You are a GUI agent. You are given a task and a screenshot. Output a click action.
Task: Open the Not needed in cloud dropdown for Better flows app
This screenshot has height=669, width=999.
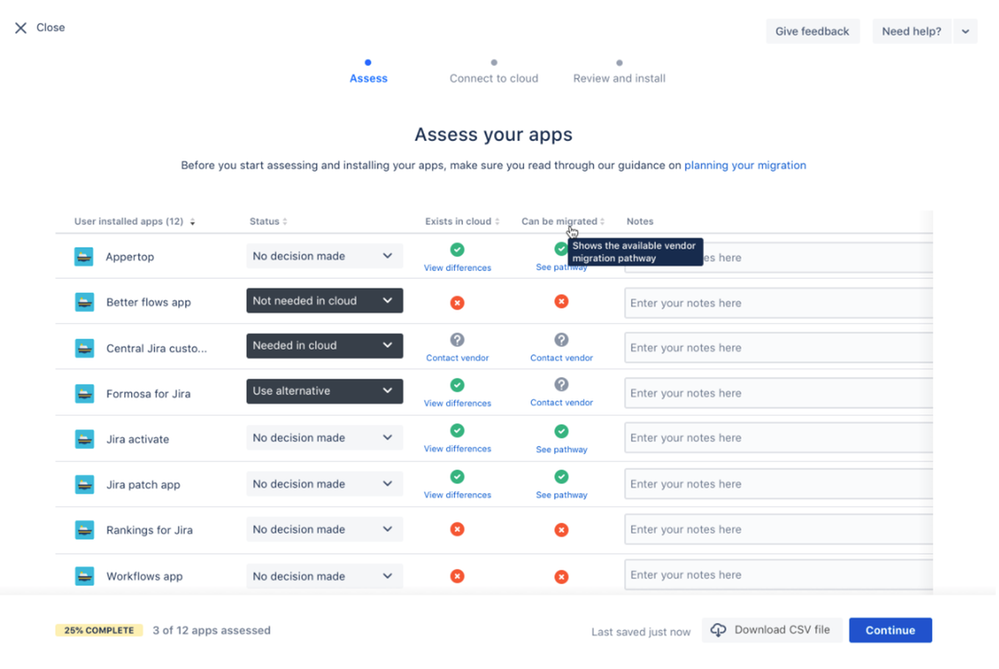click(x=324, y=301)
